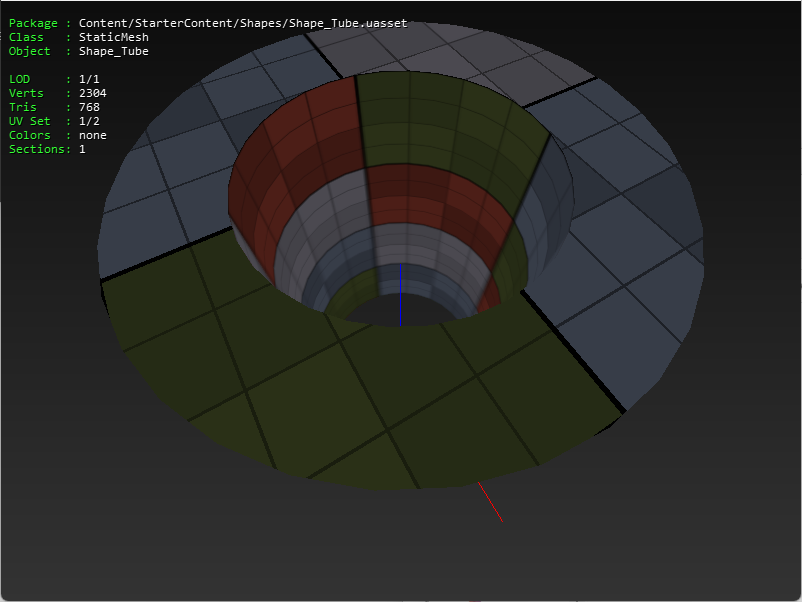This screenshot has width=802, height=602.
Task: Click the LOD value 1/1
Action: click(x=89, y=79)
